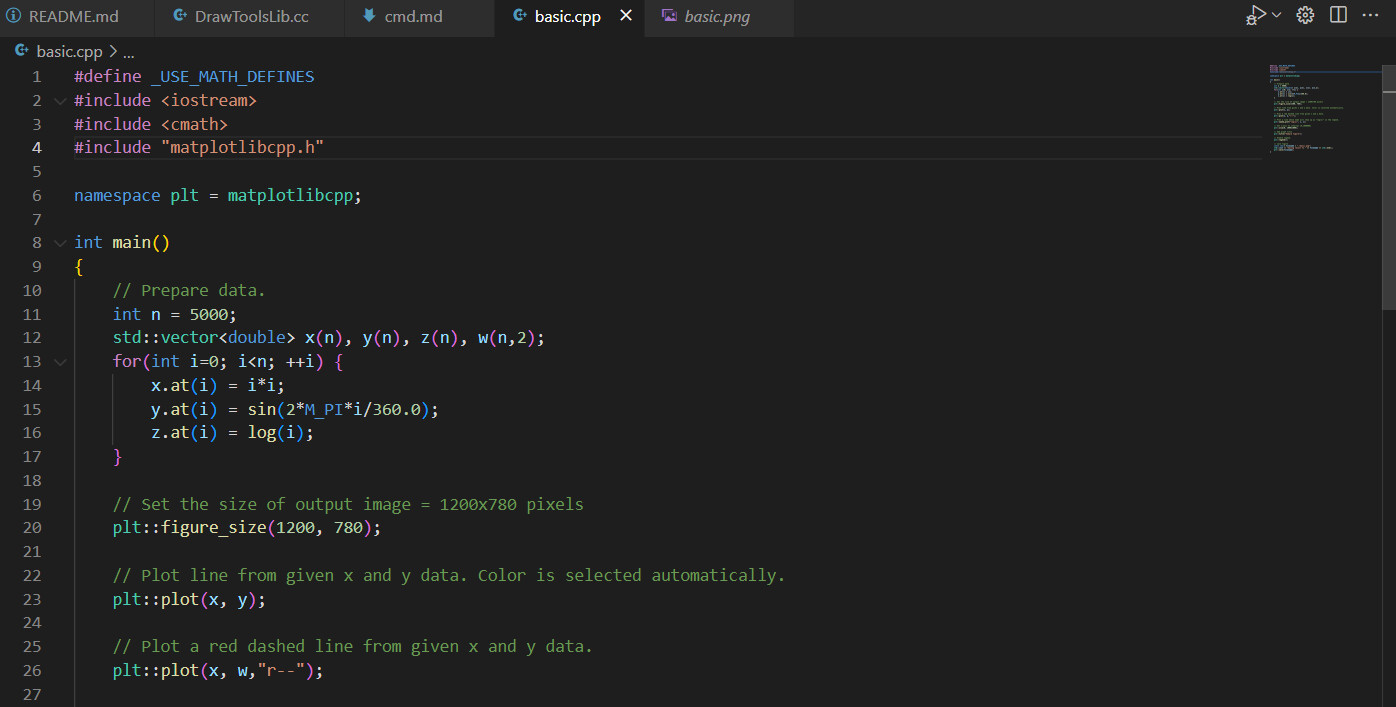Run the debug C++ file action
This screenshot has width=1396, height=707.
coord(1256,16)
